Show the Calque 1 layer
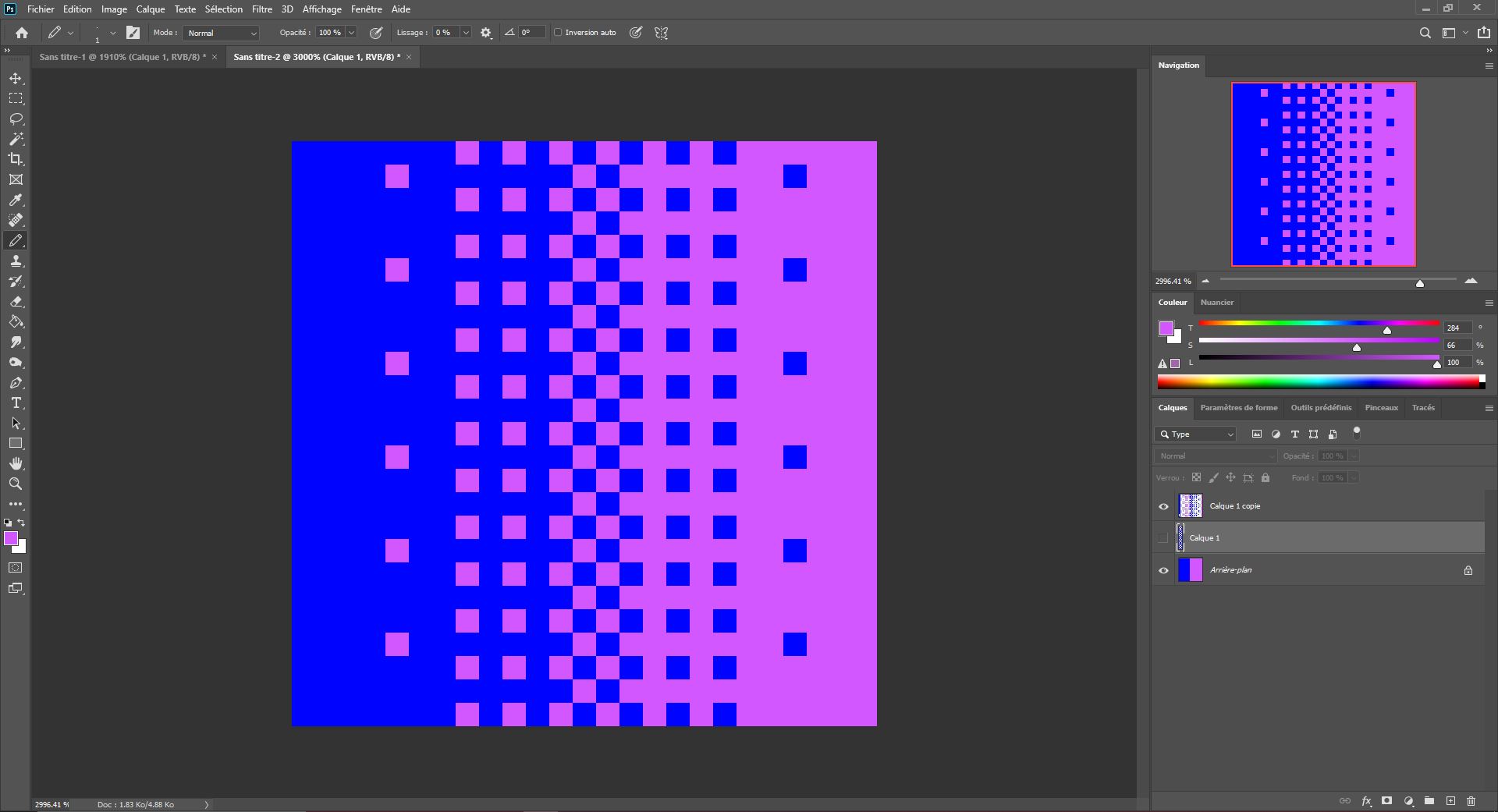 1163,537
